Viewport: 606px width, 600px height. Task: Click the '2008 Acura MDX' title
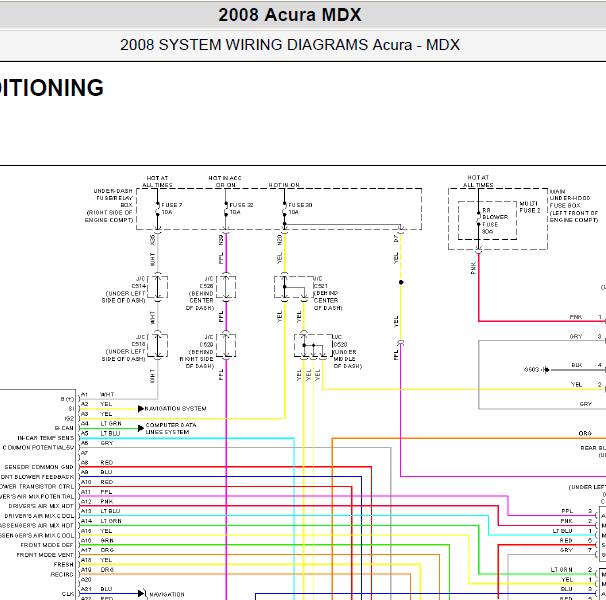coord(290,15)
